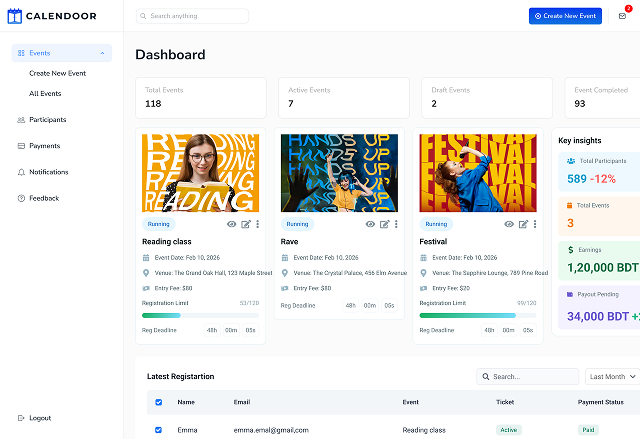Click the 589 -12% participants value

pyautogui.click(x=591, y=179)
